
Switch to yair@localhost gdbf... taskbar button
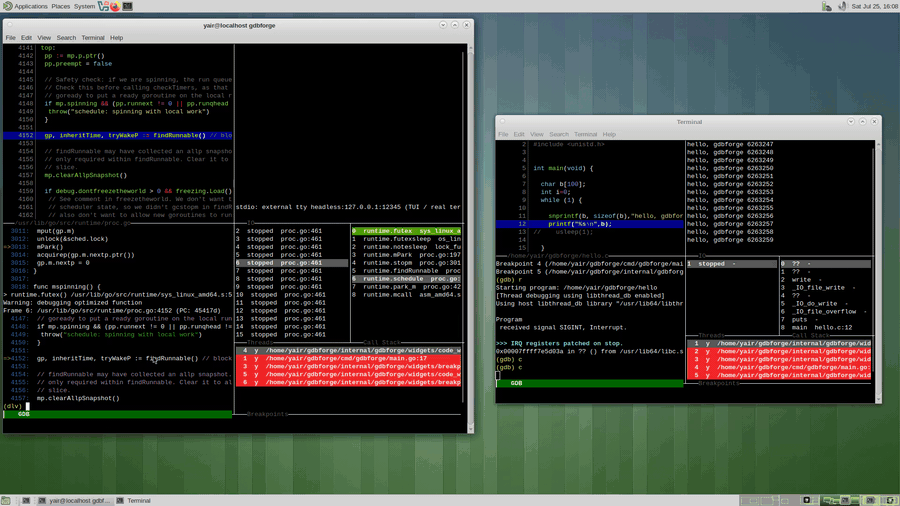[x=74, y=500]
